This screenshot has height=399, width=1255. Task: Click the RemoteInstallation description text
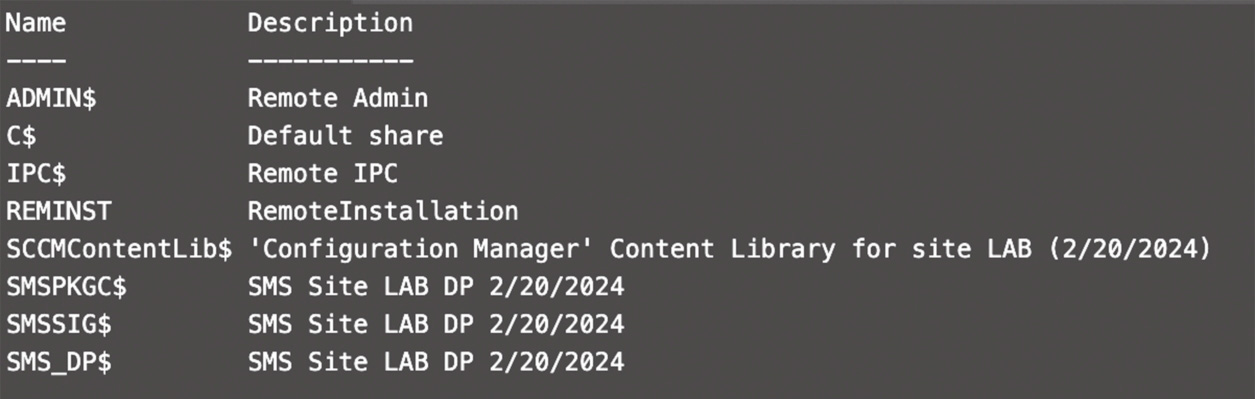383,211
